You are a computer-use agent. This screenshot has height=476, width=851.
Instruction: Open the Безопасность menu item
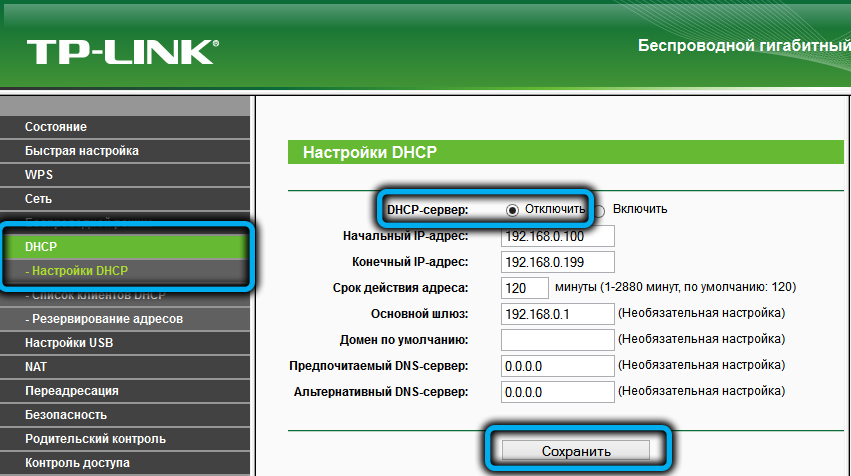[x=66, y=415]
